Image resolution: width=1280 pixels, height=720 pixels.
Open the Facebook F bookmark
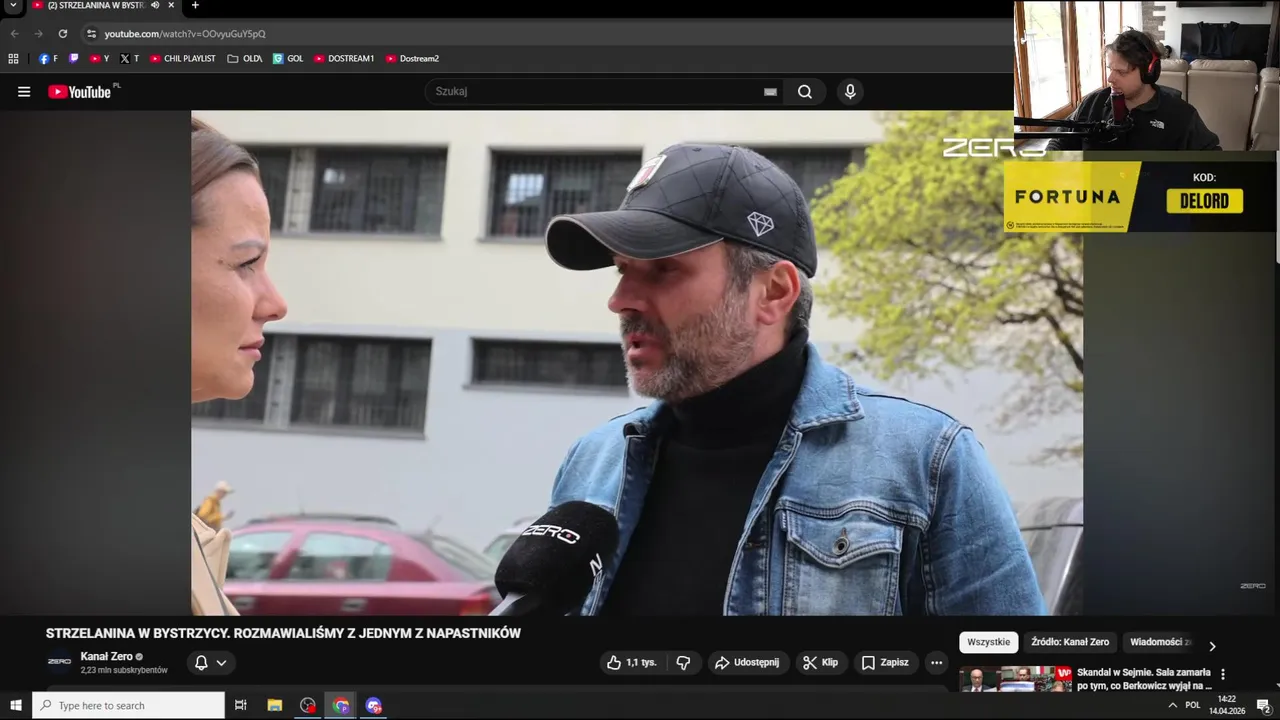coord(48,59)
